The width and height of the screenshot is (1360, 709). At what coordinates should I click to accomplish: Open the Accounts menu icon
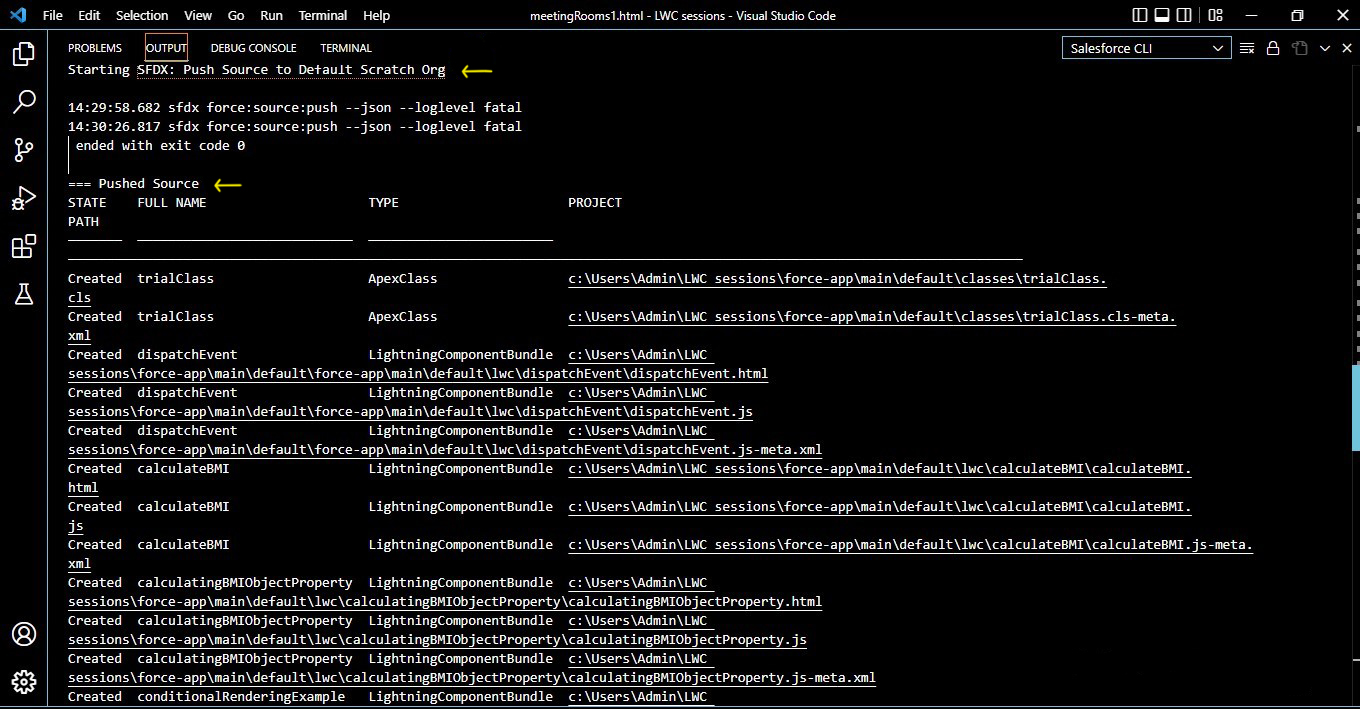[24, 634]
